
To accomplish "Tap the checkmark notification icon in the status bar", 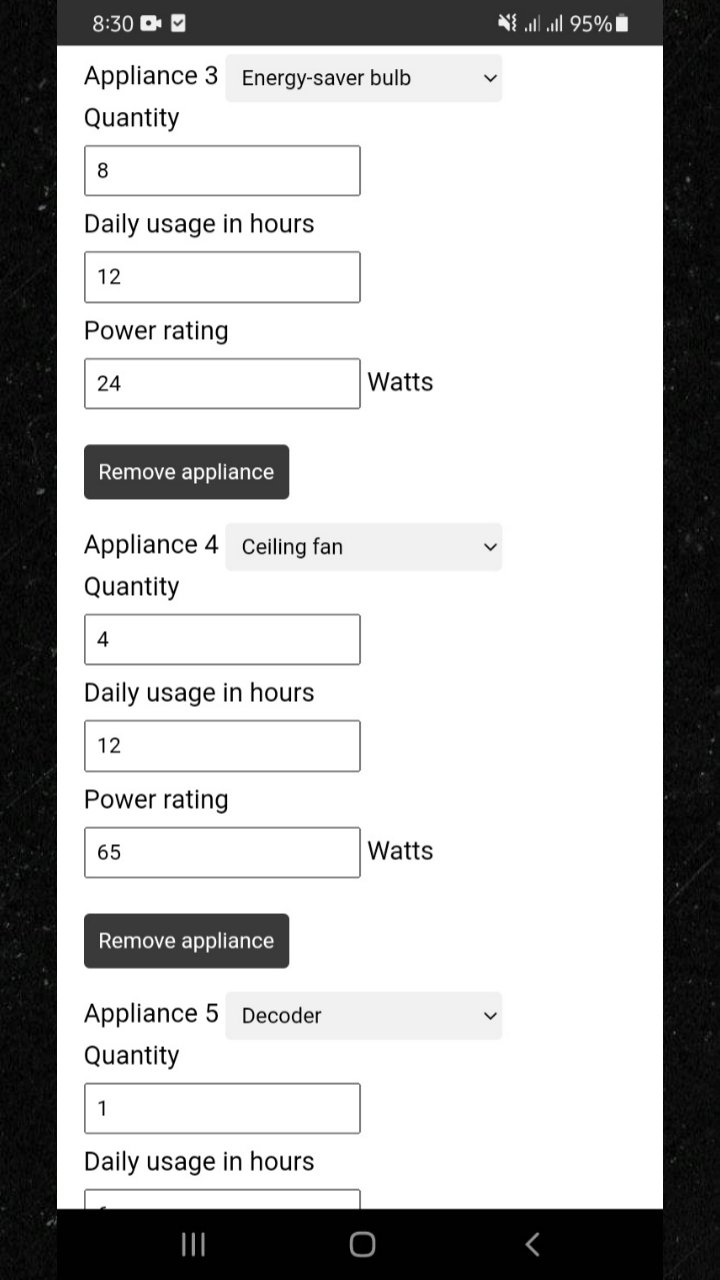I will (177, 23).
